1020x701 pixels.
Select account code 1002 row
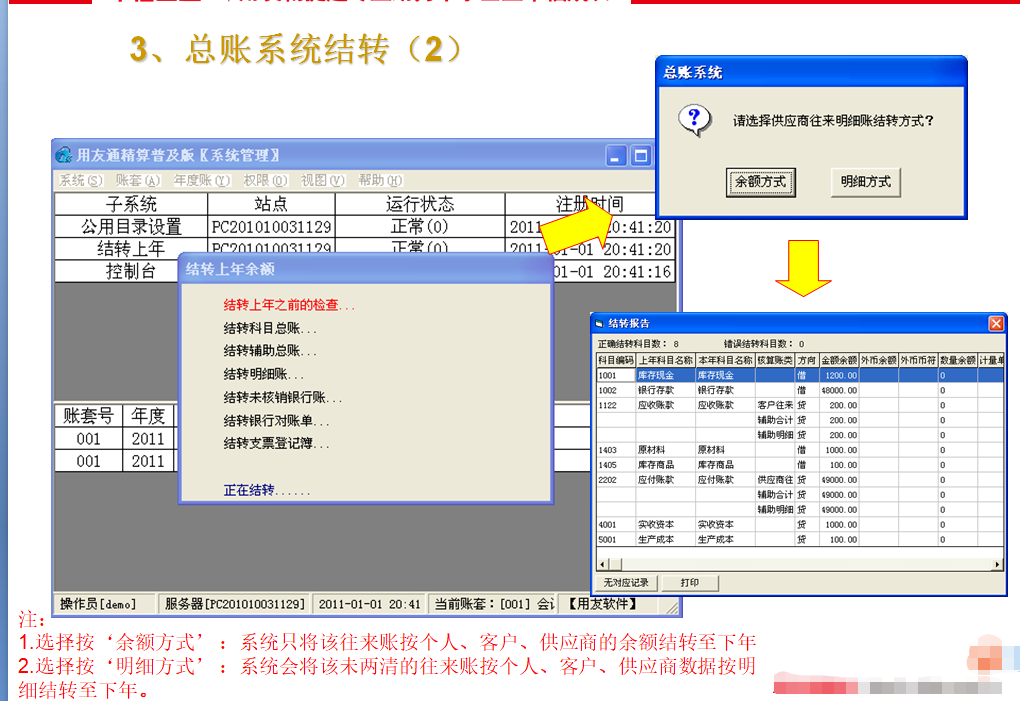tap(799, 390)
